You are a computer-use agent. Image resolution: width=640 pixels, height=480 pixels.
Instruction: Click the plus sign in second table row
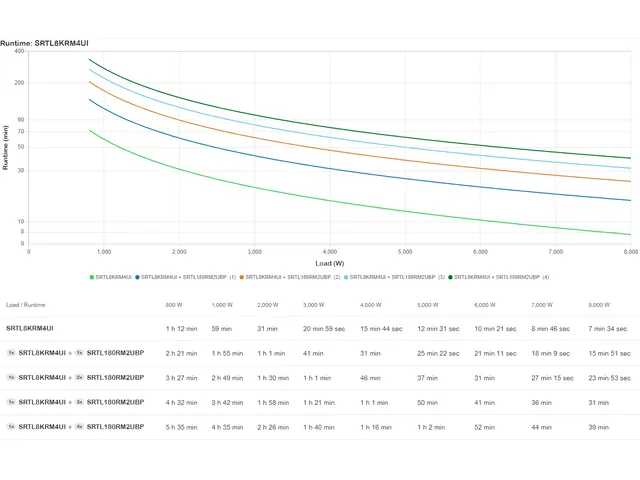(69, 352)
